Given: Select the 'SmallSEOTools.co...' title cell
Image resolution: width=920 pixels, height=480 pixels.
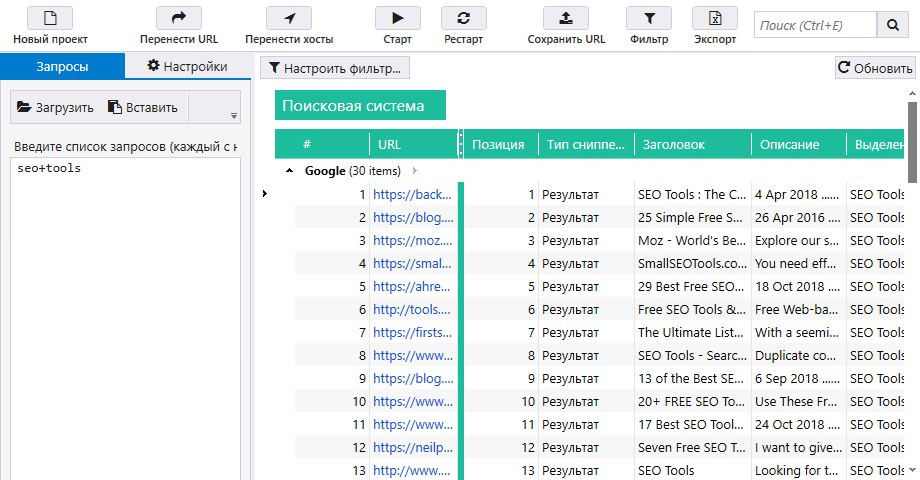Looking at the screenshot, I should coord(692,263).
